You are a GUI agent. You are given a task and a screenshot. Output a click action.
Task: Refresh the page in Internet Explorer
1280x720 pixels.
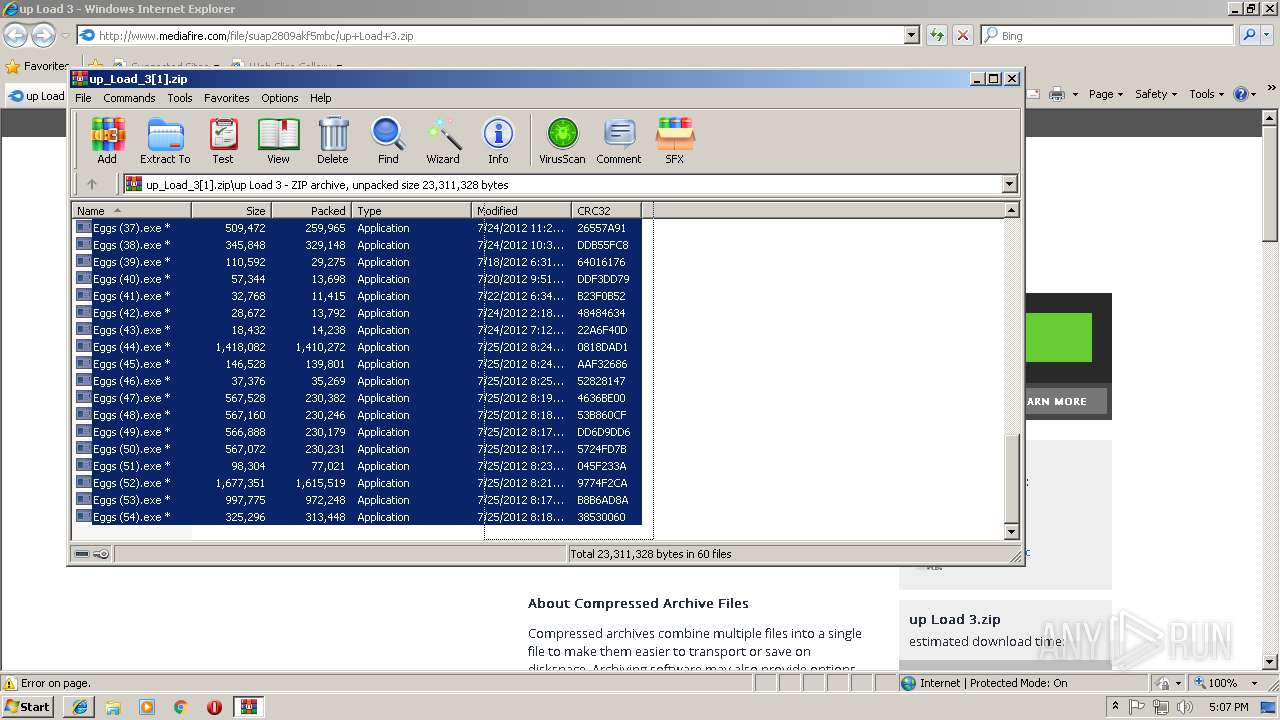(937, 35)
